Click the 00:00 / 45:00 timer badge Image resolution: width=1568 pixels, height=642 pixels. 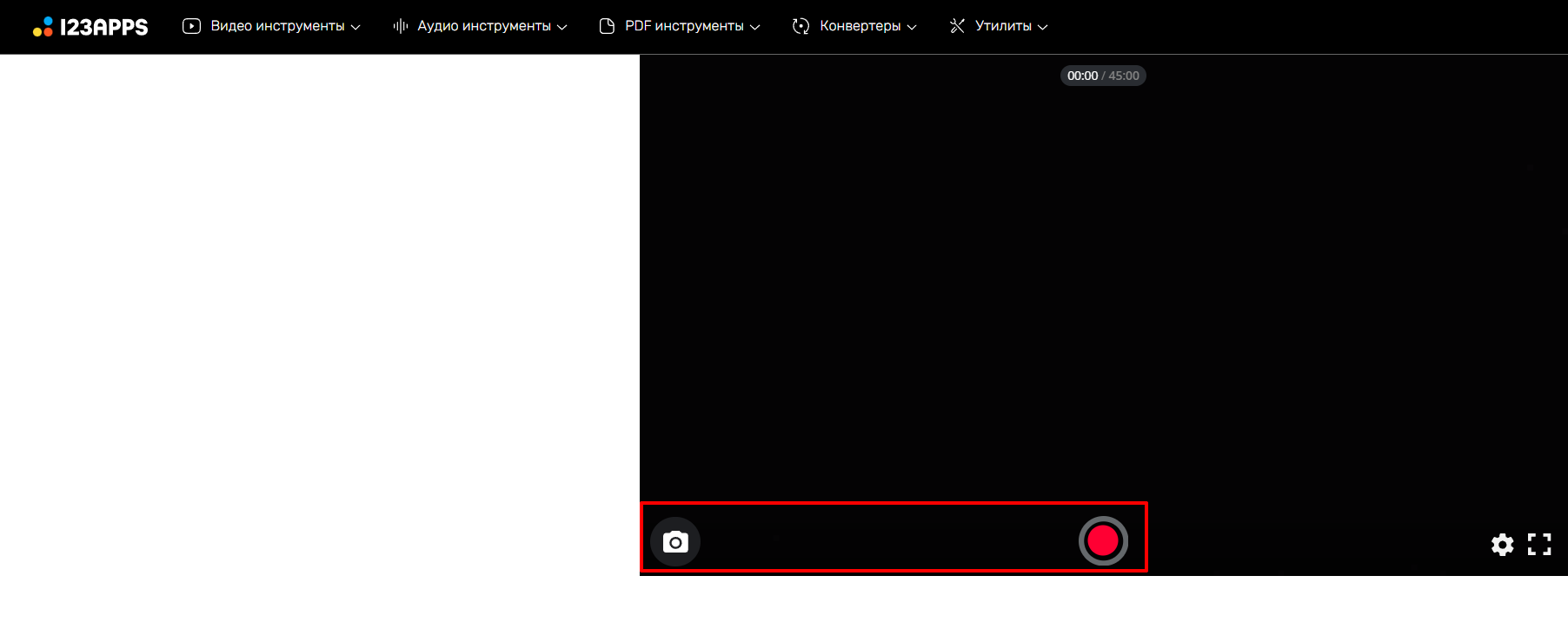(x=1103, y=76)
